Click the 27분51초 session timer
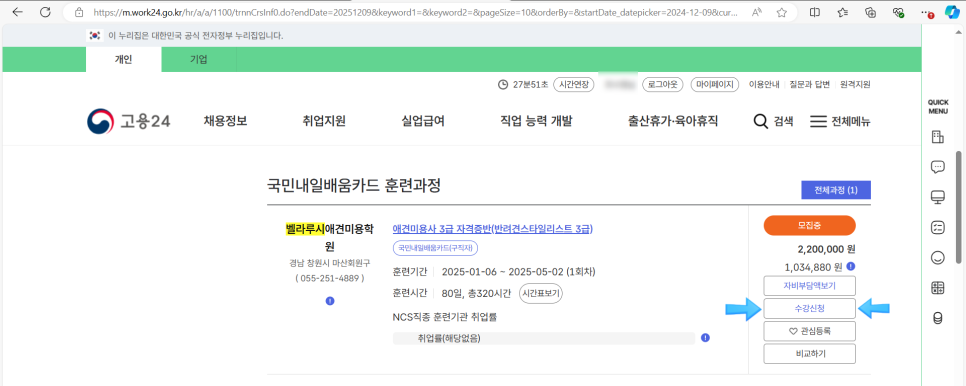The width and height of the screenshot is (966, 386). coord(524,84)
